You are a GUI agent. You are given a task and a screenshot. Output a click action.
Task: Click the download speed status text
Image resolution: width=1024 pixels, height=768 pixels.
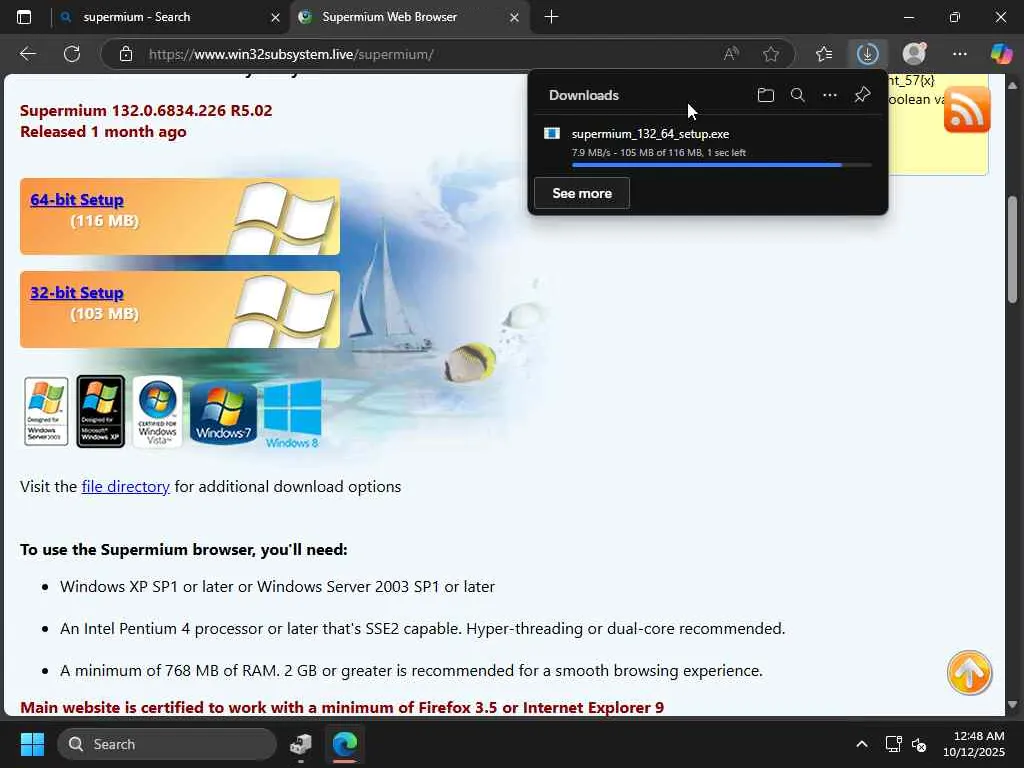click(x=658, y=153)
